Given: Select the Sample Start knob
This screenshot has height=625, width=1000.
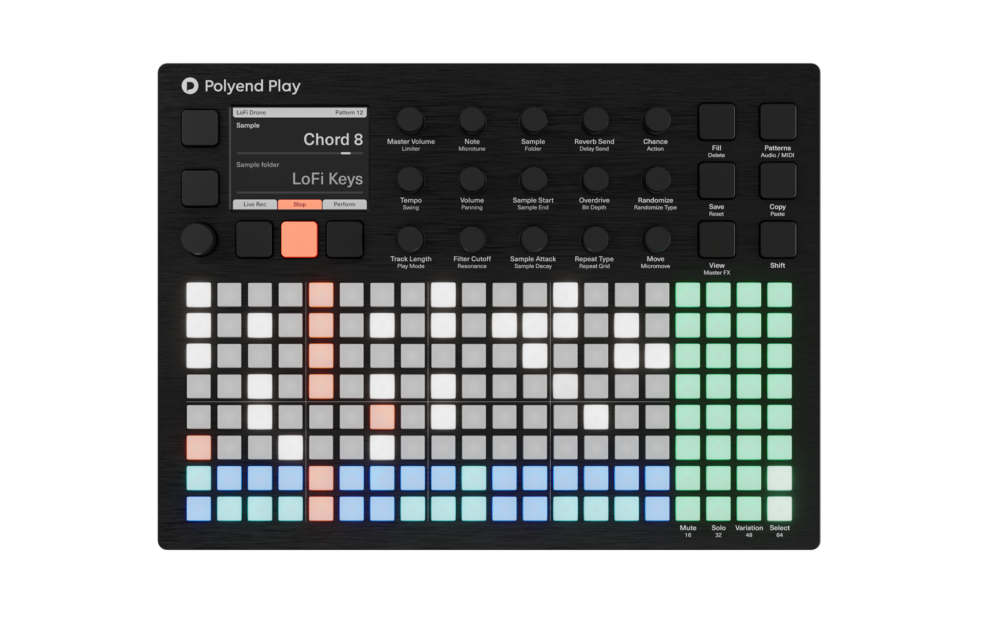Looking at the screenshot, I should [533, 179].
